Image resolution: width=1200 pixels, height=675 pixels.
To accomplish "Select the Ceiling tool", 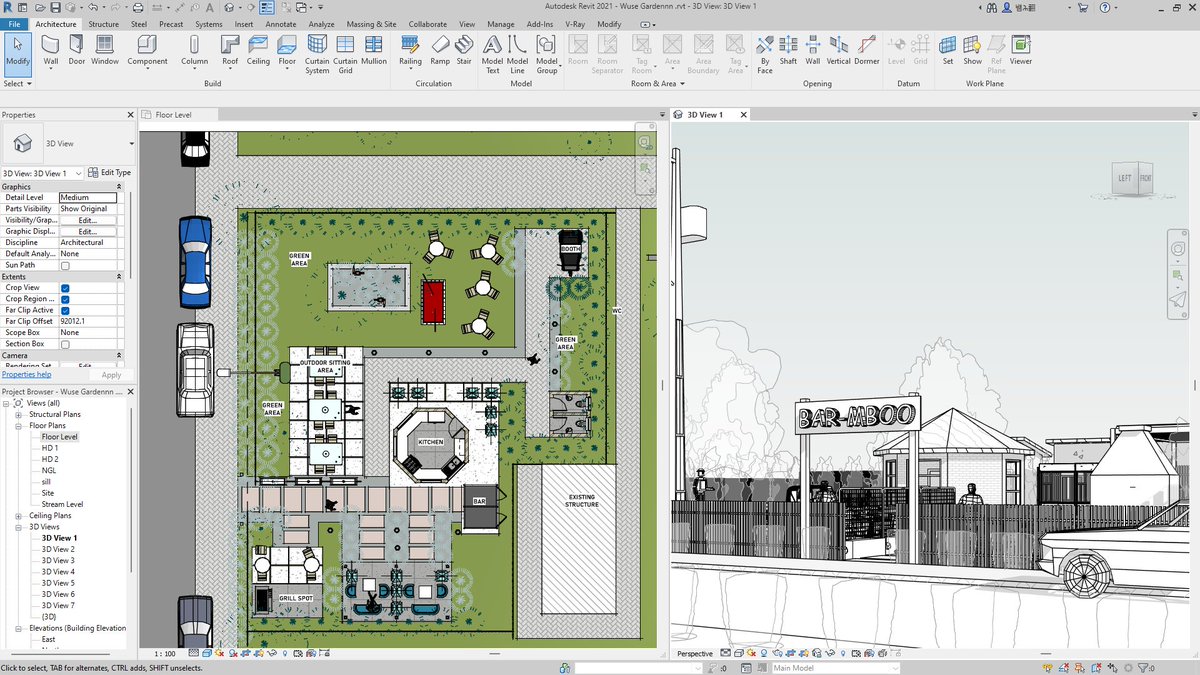I will pyautogui.click(x=258, y=50).
